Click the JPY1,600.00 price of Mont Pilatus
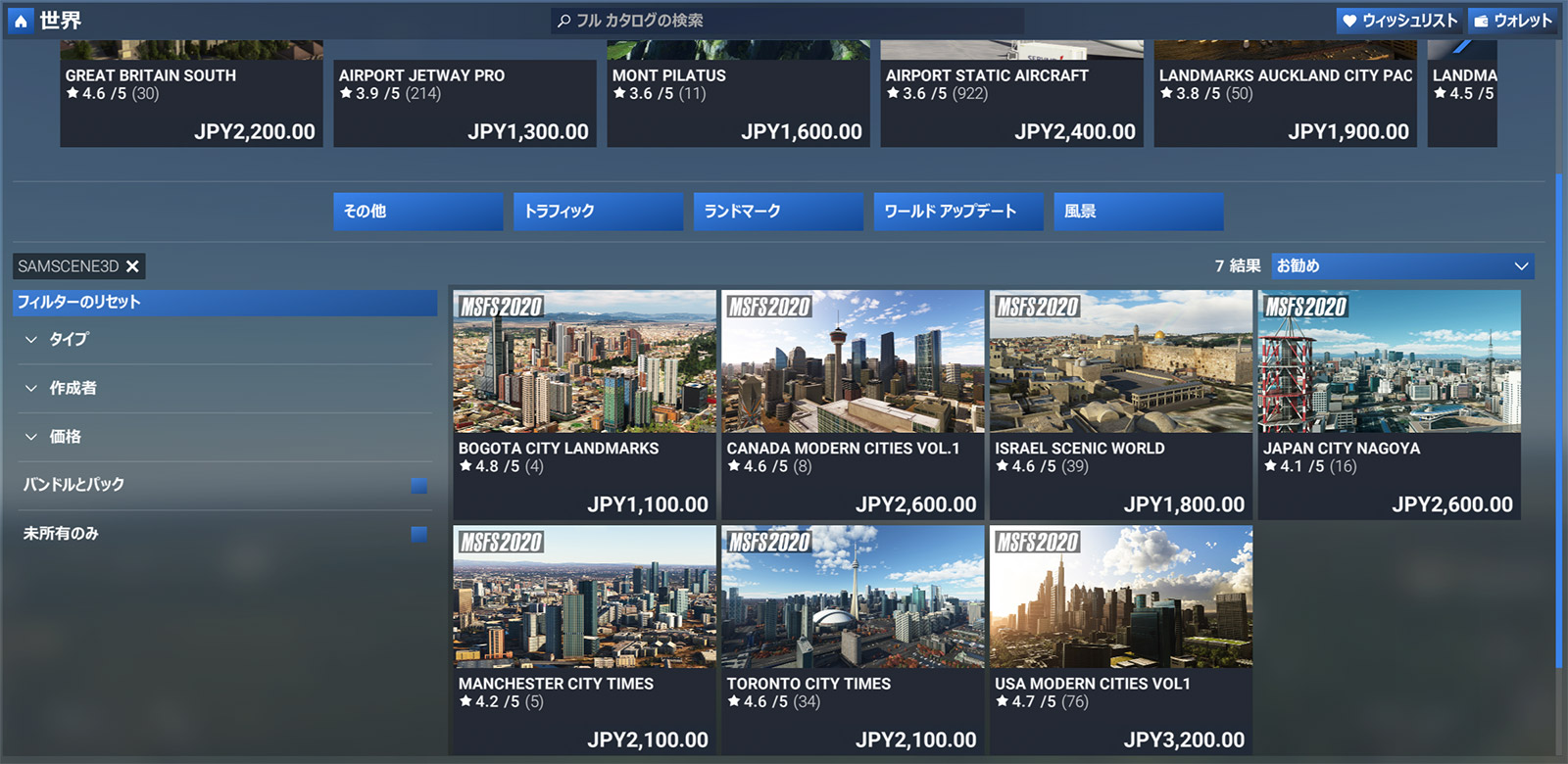 tap(802, 132)
